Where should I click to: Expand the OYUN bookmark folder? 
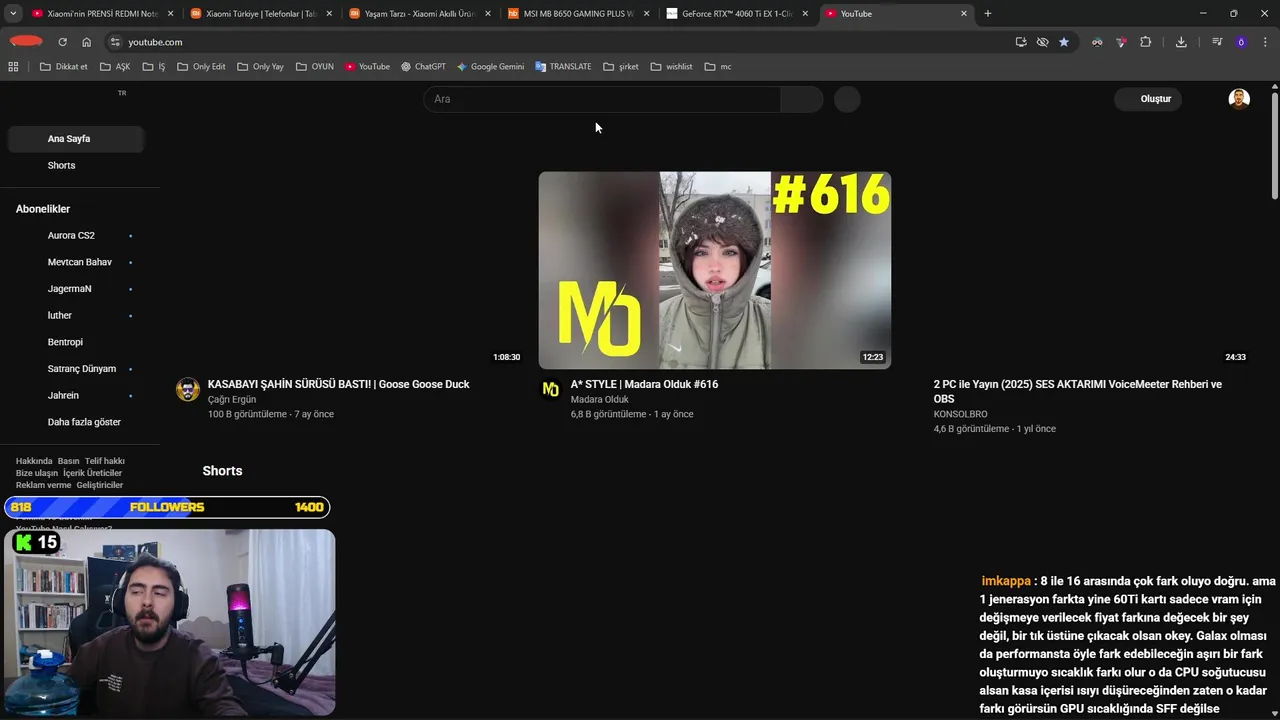315,67
